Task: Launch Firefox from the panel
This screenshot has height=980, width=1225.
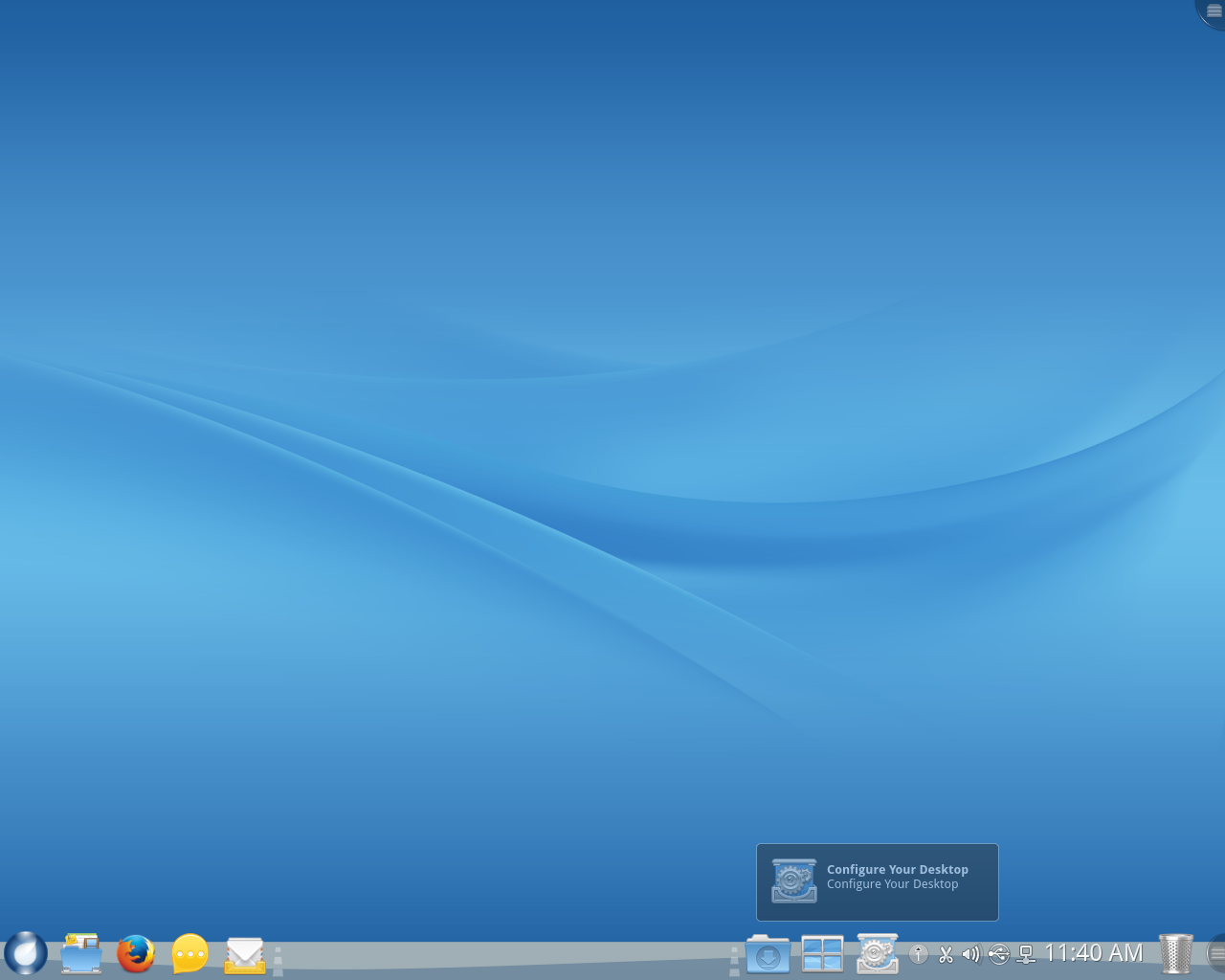Action: pos(136,953)
